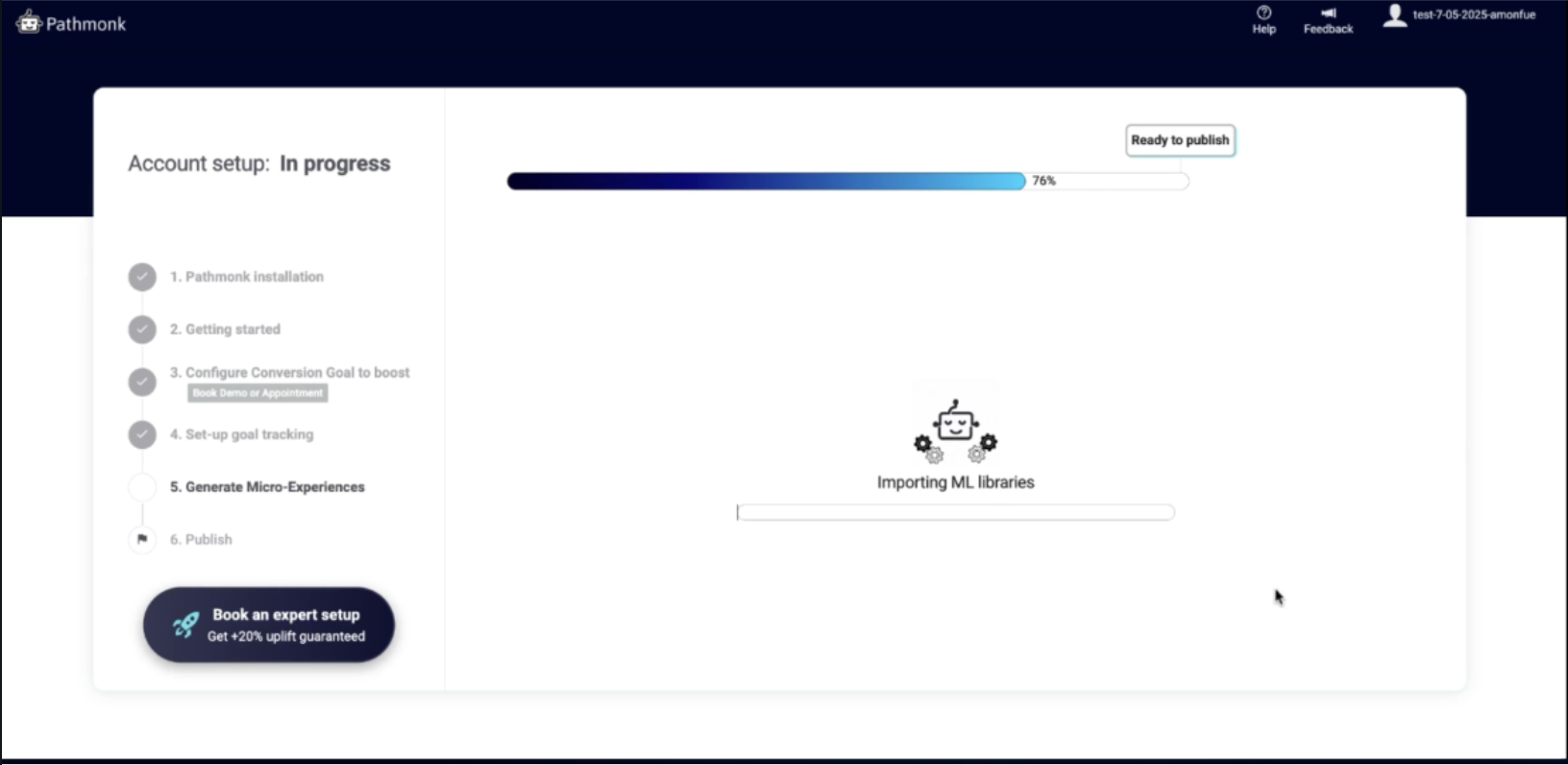Image resolution: width=1568 pixels, height=765 pixels.
Task: Open step 4 Set-up goal tracking
Action: point(242,434)
